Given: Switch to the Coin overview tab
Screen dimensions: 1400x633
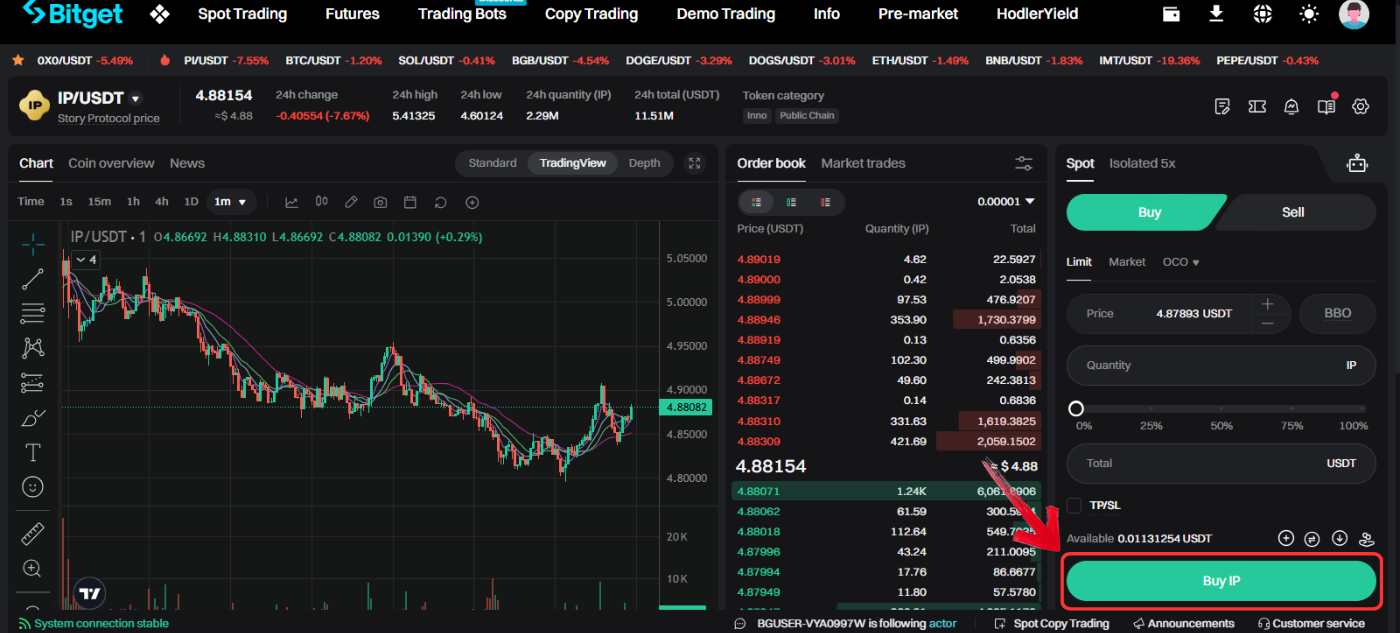Looking at the screenshot, I should click(x=111, y=163).
